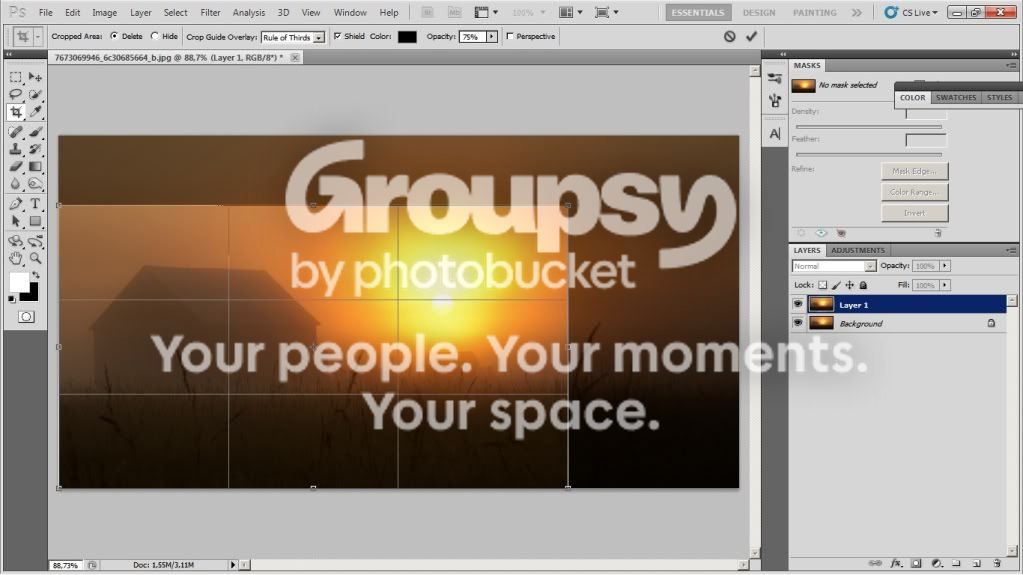Toggle lock position
Image resolution: width=1023 pixels, height=575 pixels.
click(849, 285)
